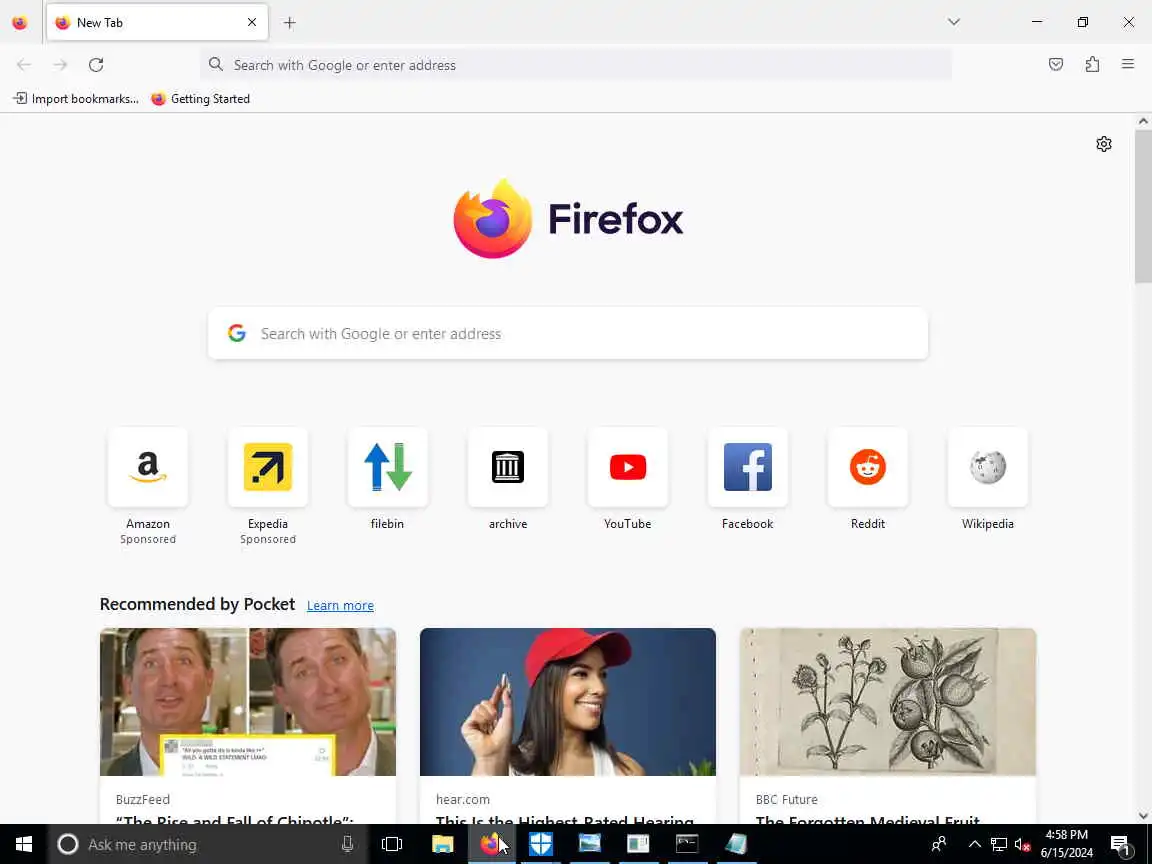
Task: Reload the current page
Action: [96, 65]
